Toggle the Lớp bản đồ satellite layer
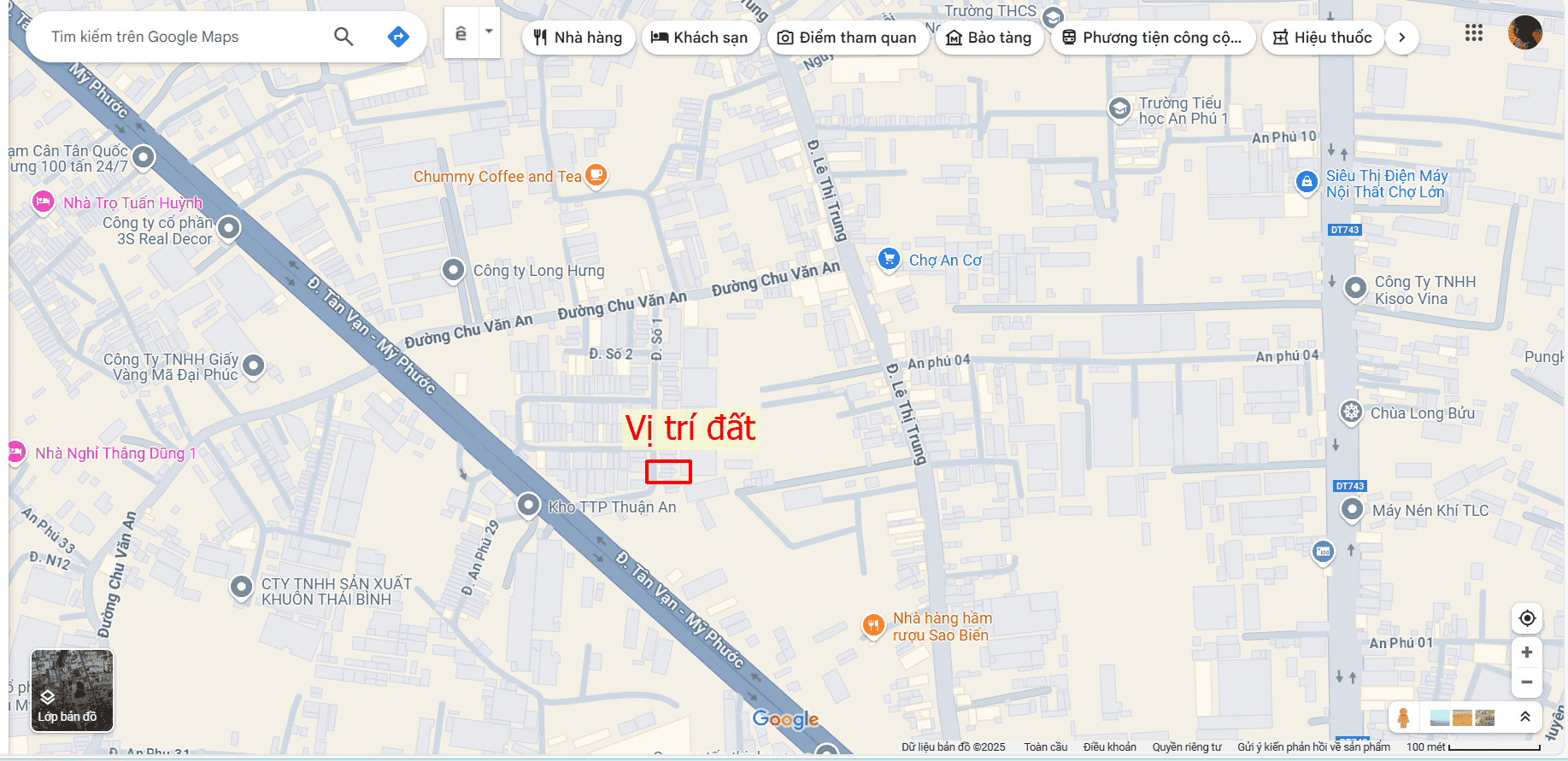Image resolution: width=1568 pixels, height=761 pixels. tap(72, 691)
